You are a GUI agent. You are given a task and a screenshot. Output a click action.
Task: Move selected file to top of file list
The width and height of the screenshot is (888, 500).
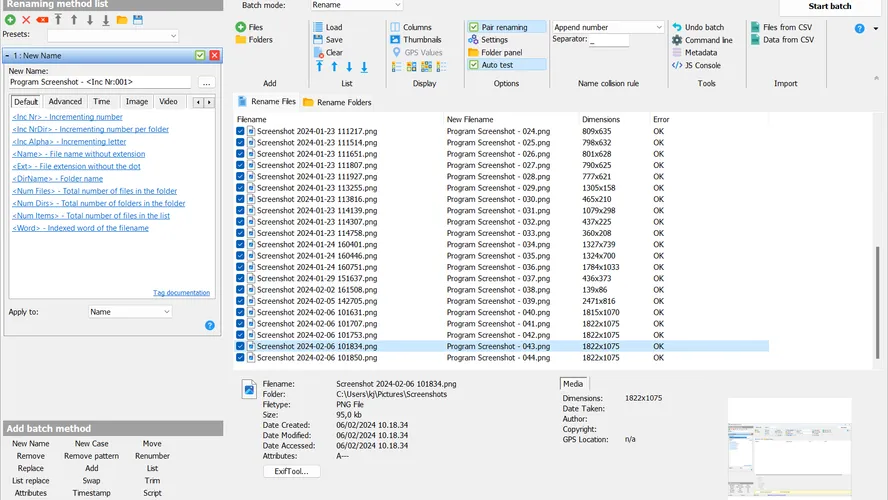pos(319,67)
